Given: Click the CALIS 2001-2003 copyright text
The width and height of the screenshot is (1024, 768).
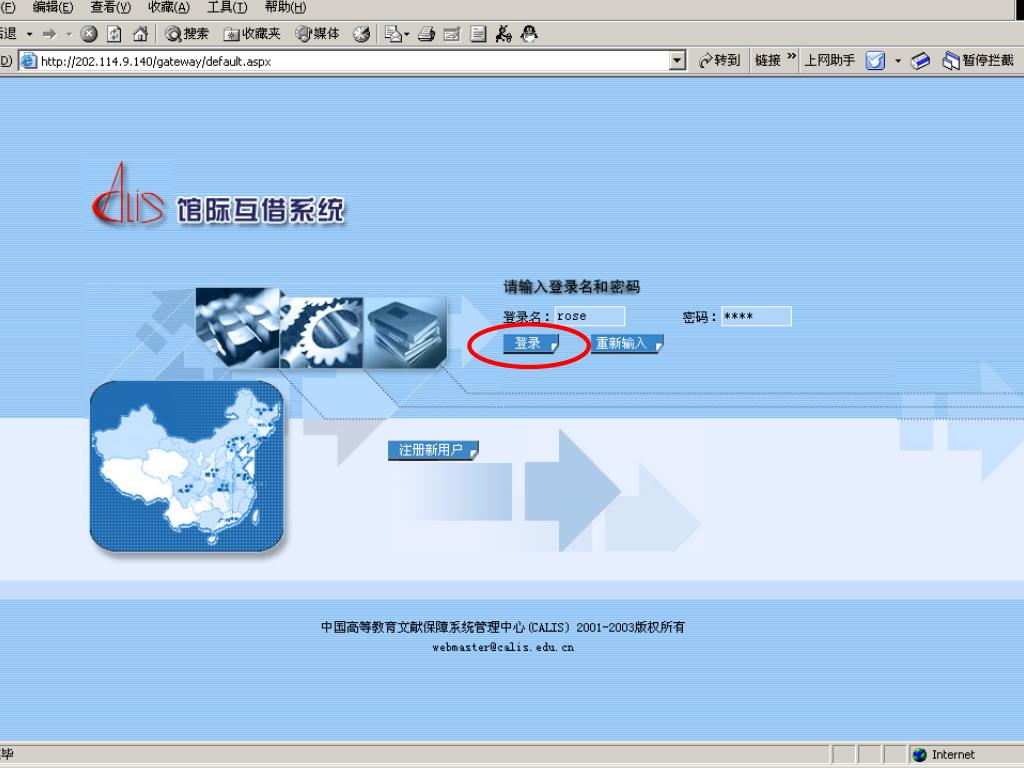Looking at the screenshot, I should [503, 627].
